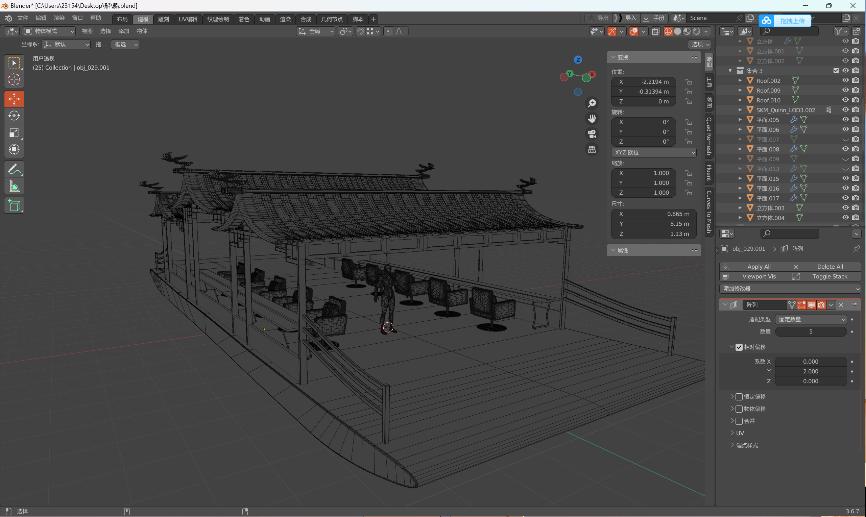This screenshot has width=866, height=517.
Task: Select the Rotate tool in the left toolbar
Action: pyautogui.click(x=14, y=115)
